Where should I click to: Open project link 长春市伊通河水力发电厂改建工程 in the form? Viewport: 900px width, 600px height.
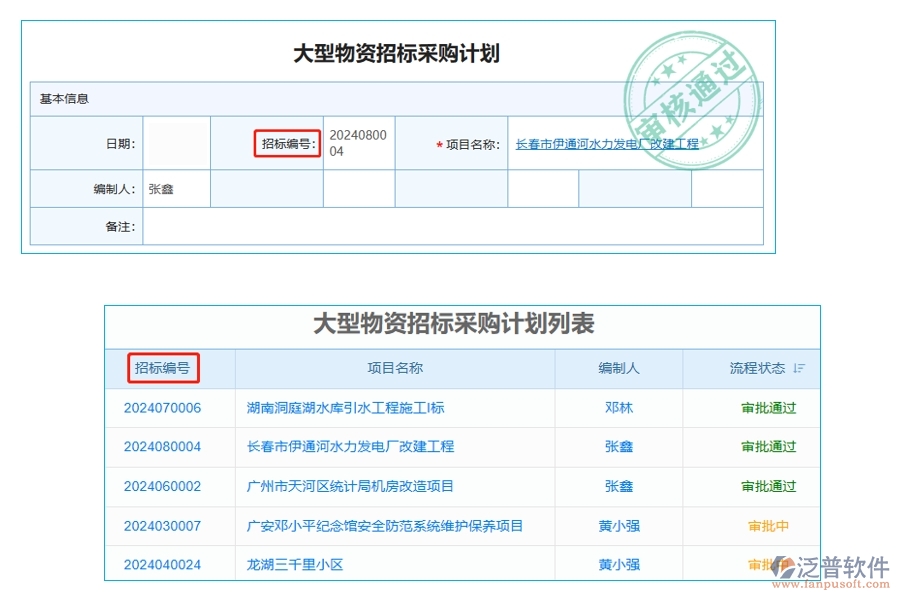pyautogui.click(x=604, y=145)
